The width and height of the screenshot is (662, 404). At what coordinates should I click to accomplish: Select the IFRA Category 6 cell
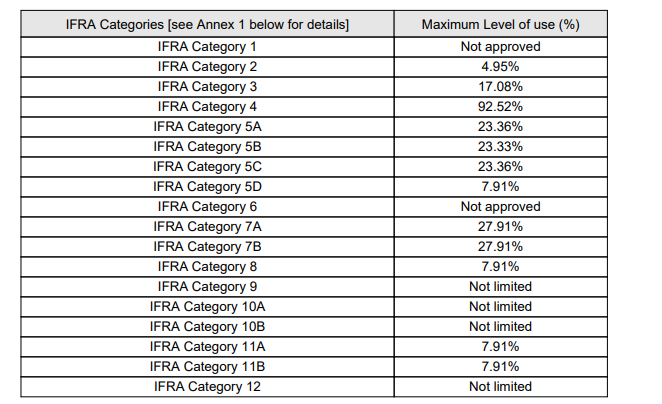click(207, 207)
